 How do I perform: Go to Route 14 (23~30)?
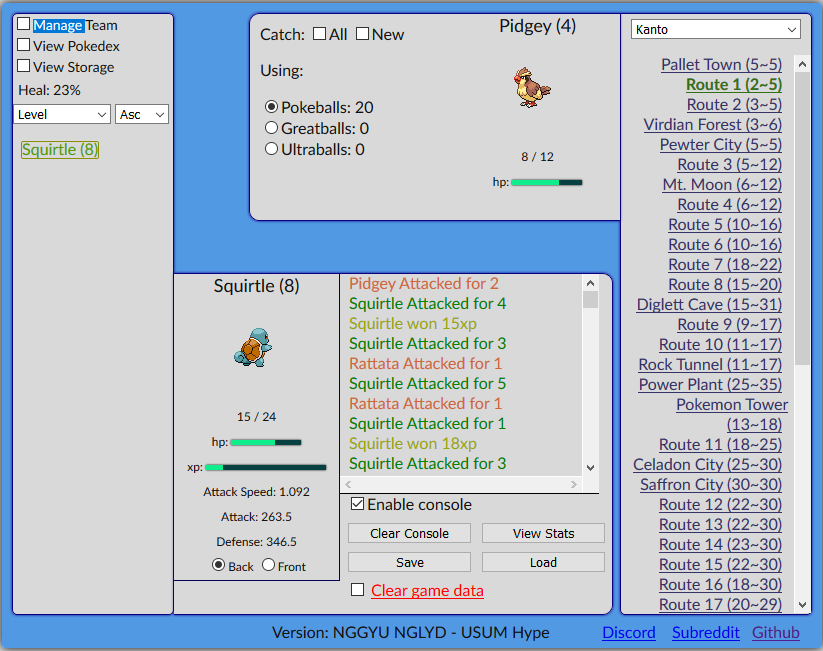tap(721, 544)
